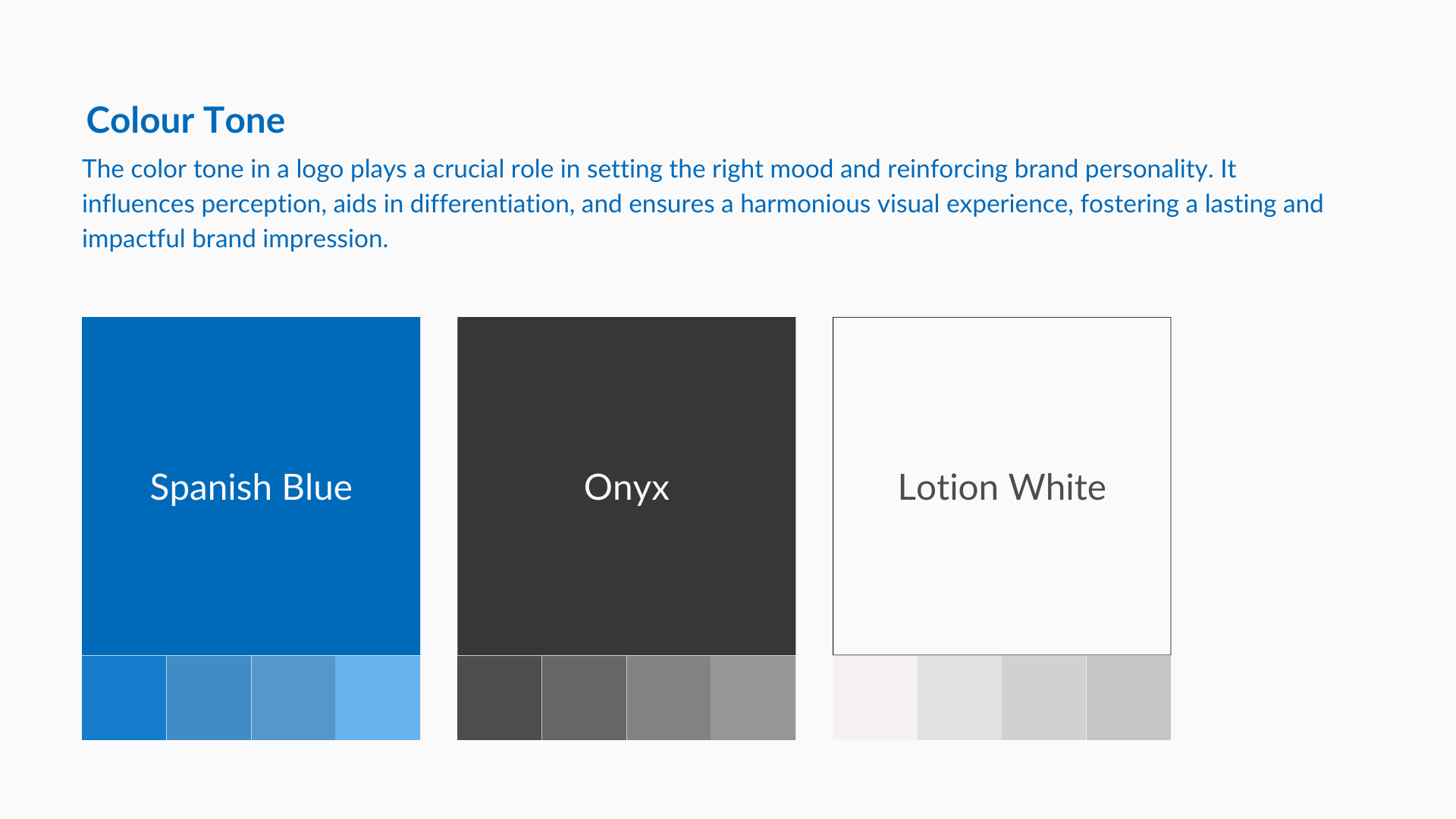Viewport: 1456px width, 819px height.
Task: Select the darkest gray tint under Onyx
Action: pos(500,698)
